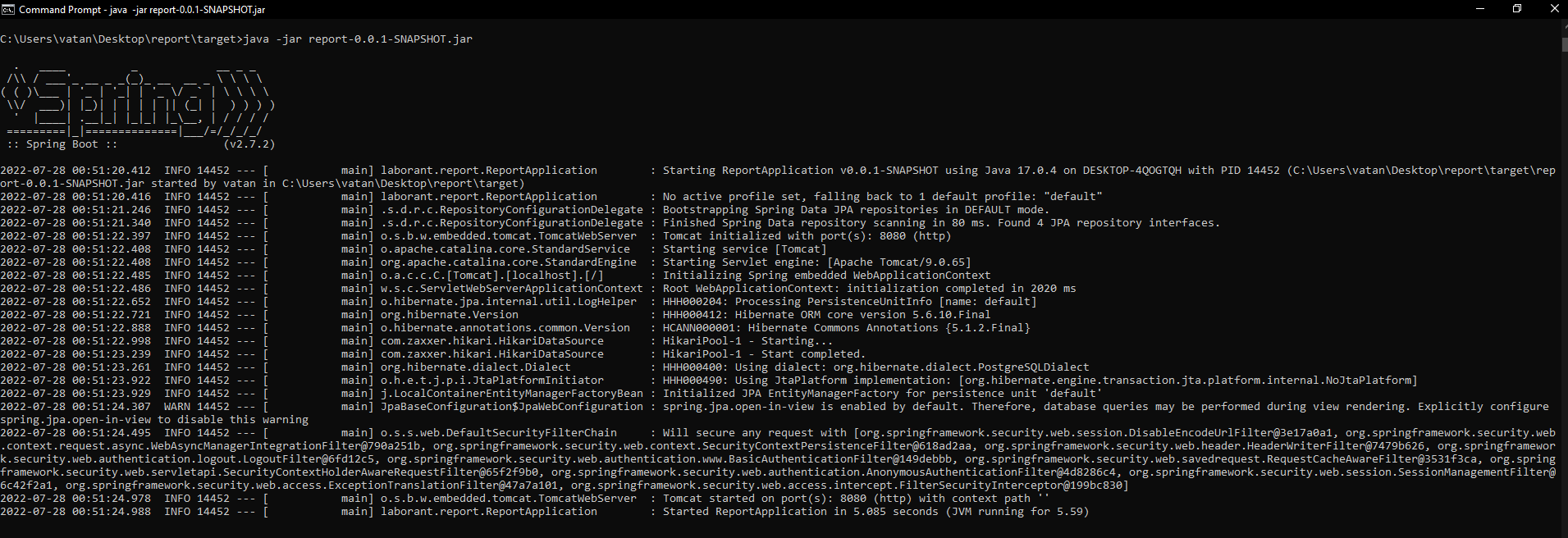Image resolution: width=1568 pixels, height=538 pixels.
Task: Click 'HikariPool-1 - Start completed.' message
Action: pyautogui.click(x=764, y=353)
